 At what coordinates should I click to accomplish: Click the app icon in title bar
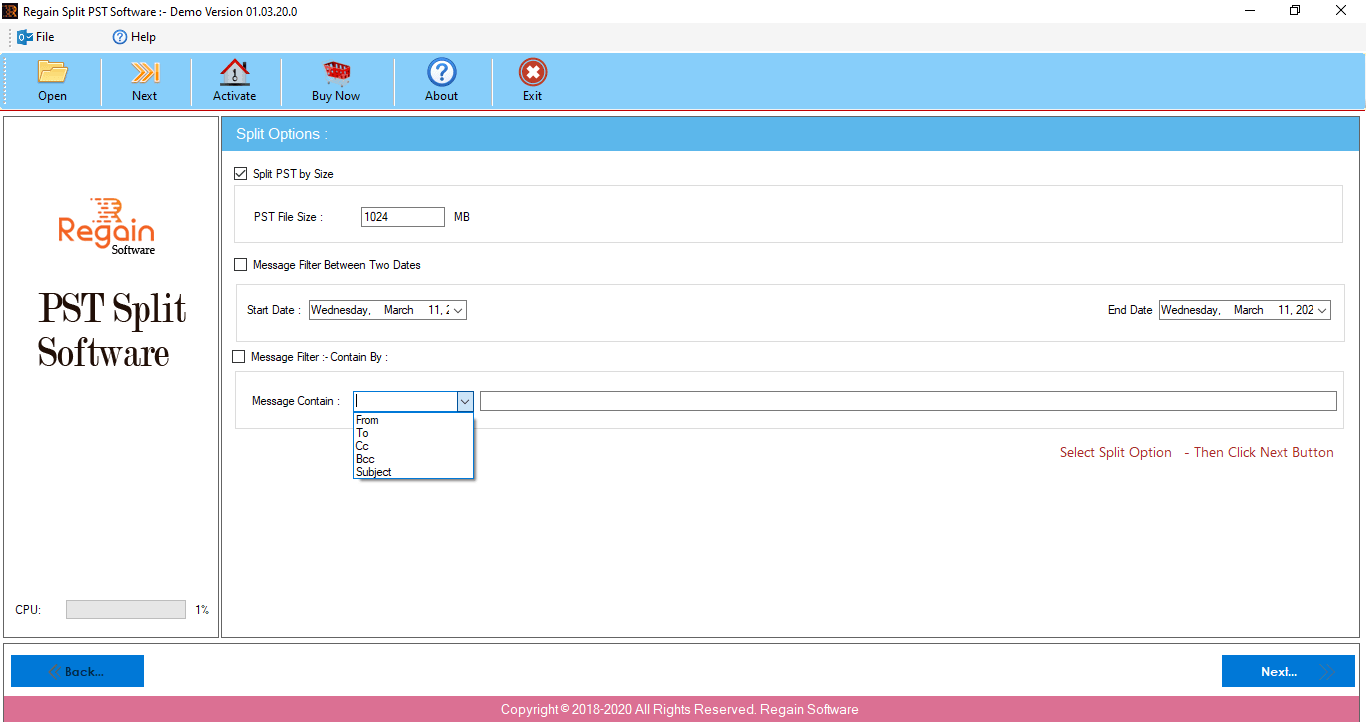(11, 11)
